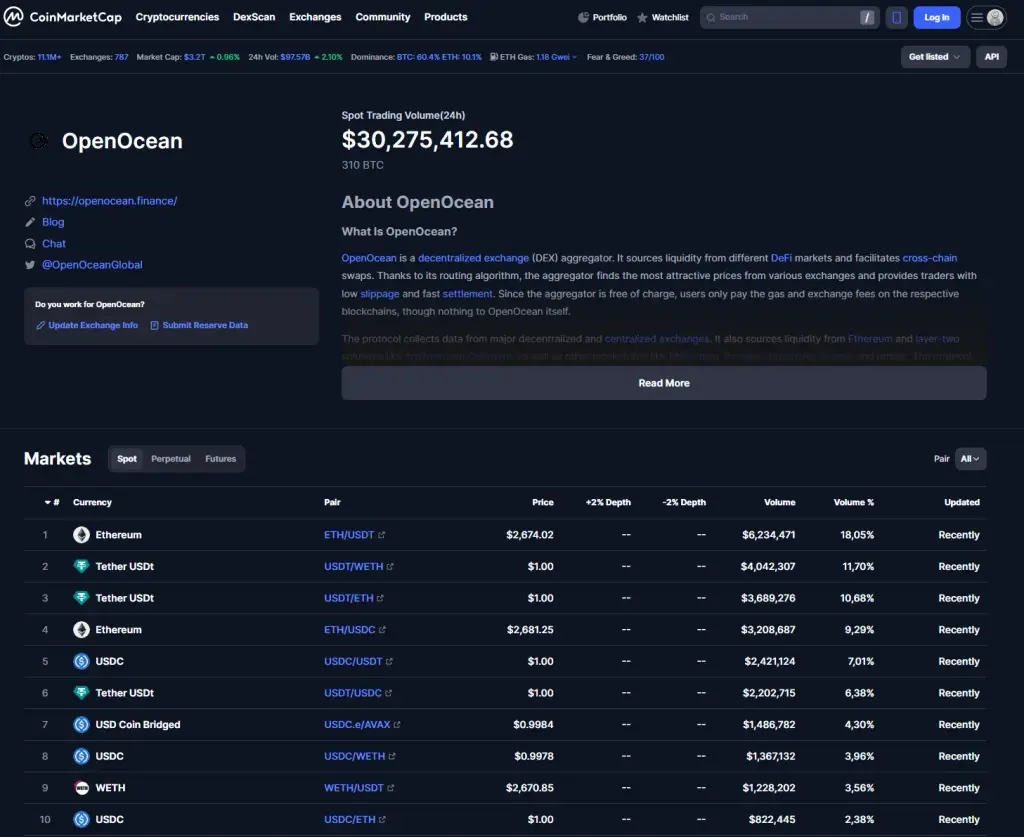This screenshot has width=1024, height=837.
Task: Click the Tether icon in row 3
Action: (x=81, y=598)
